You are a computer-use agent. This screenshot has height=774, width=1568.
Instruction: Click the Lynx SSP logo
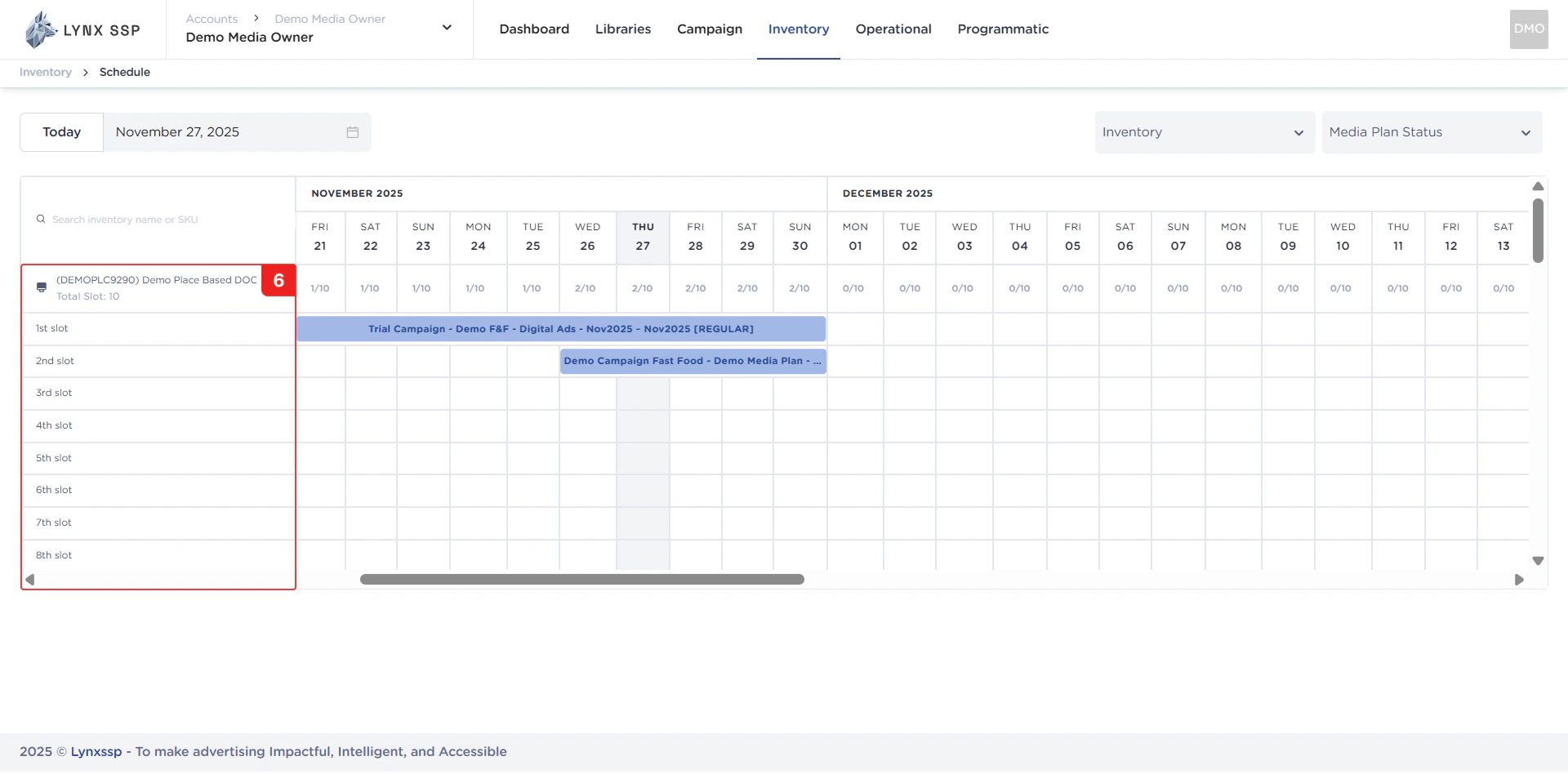coord(82,29)
